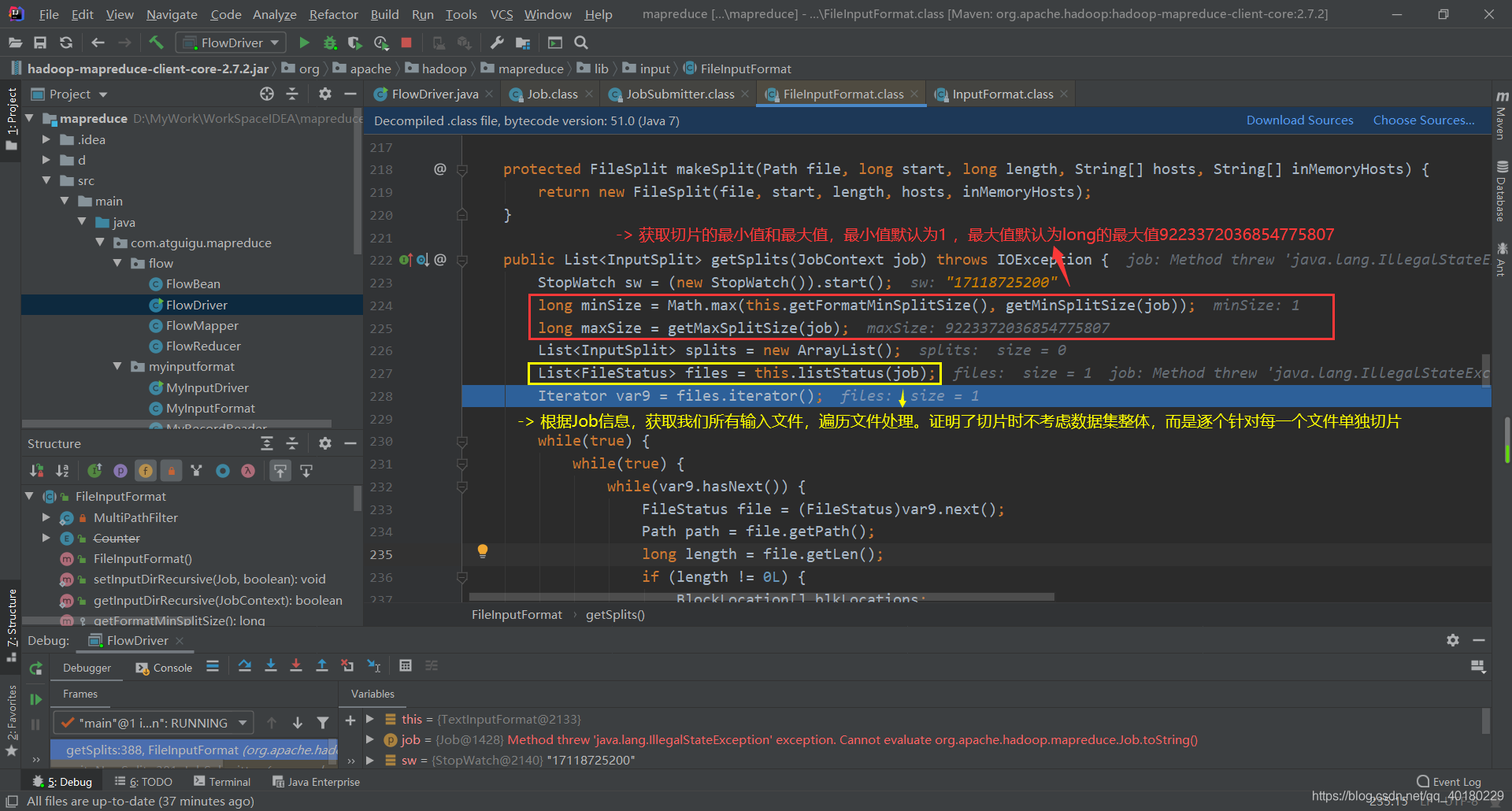Resume program with the green resume icon
Screen dimensions: 1512x811
point(35,699)
